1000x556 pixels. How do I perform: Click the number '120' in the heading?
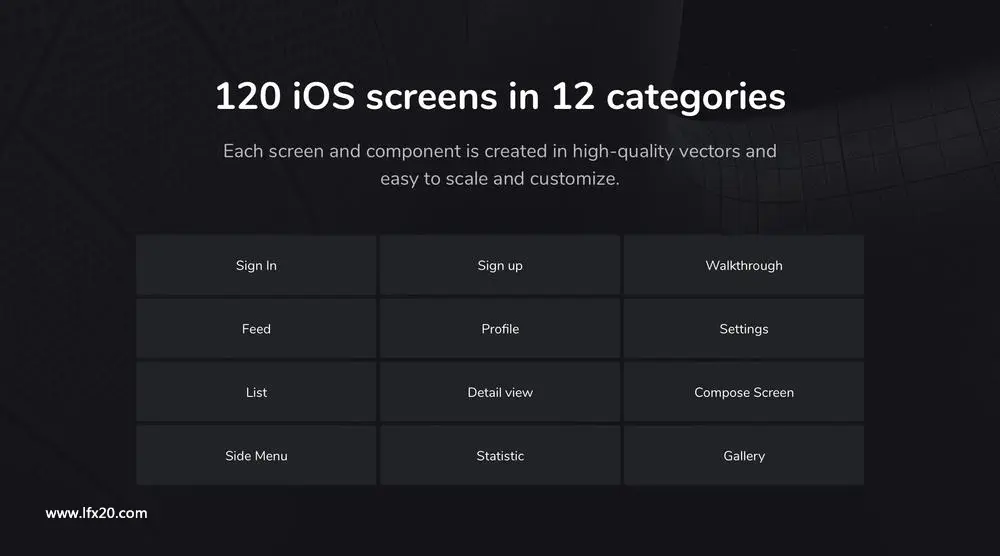click(x=248, y=96)
